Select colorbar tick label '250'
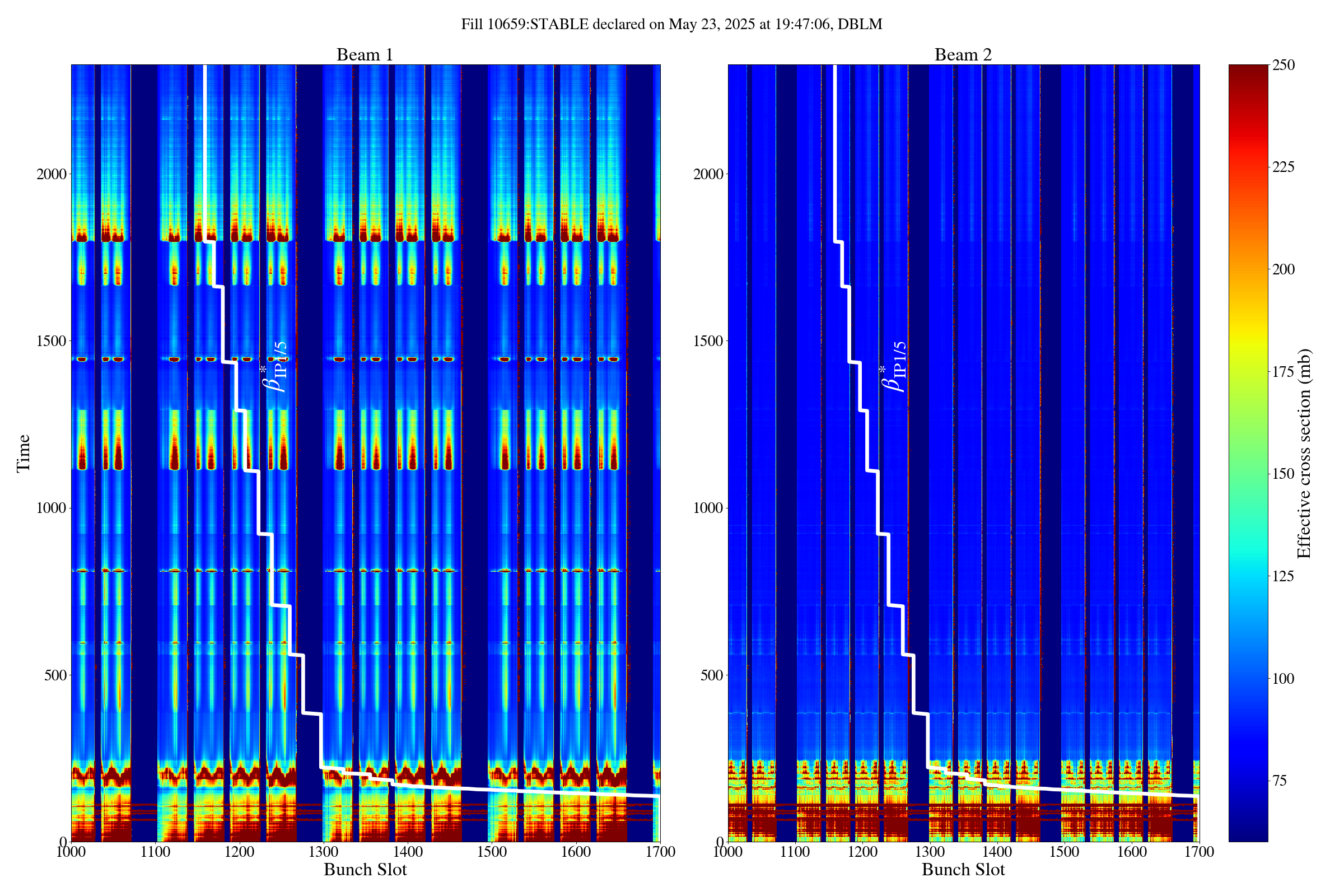 [1284, 65]
